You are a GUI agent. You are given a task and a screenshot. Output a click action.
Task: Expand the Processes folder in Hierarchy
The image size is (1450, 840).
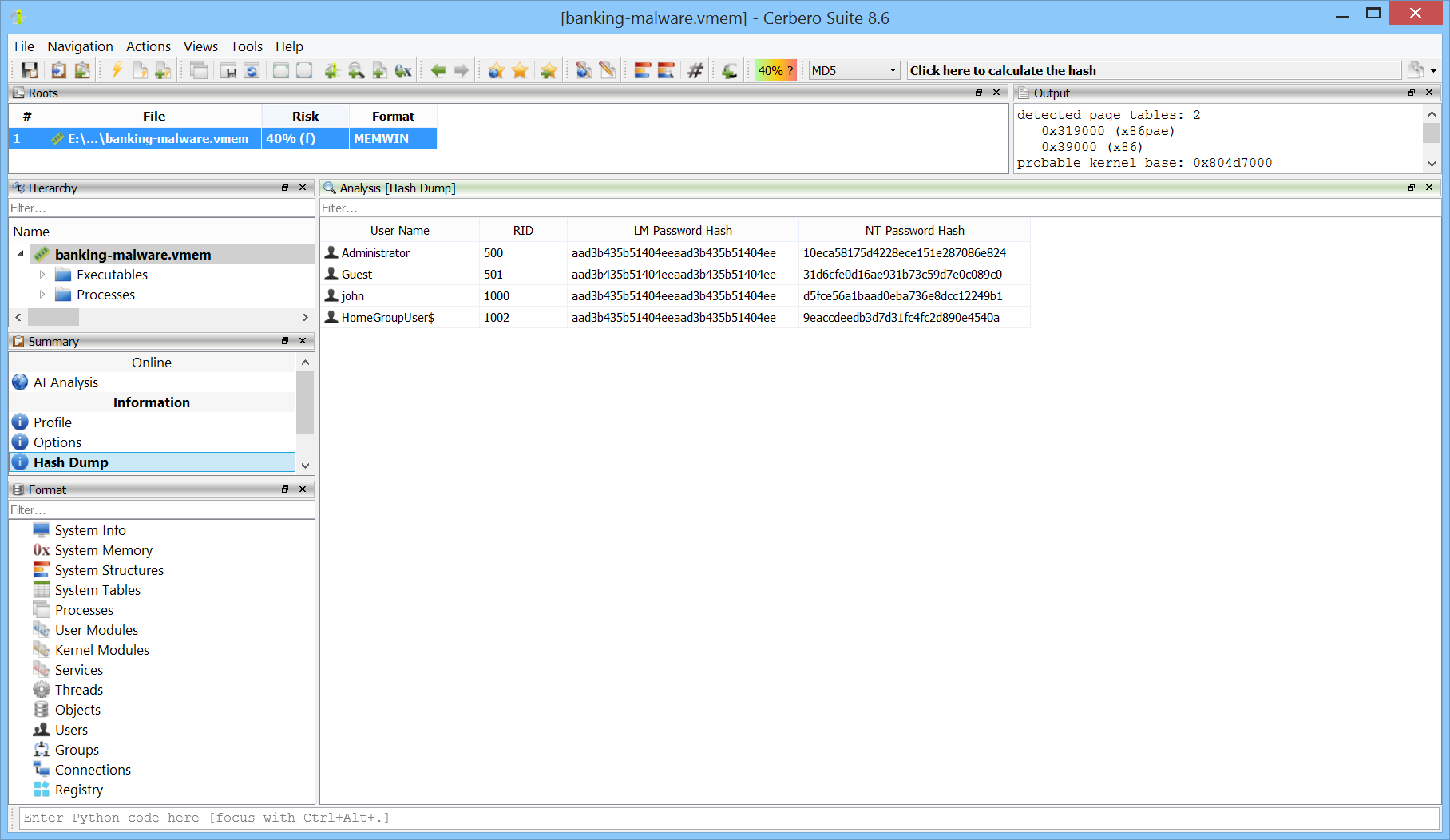tap(42, 295)
